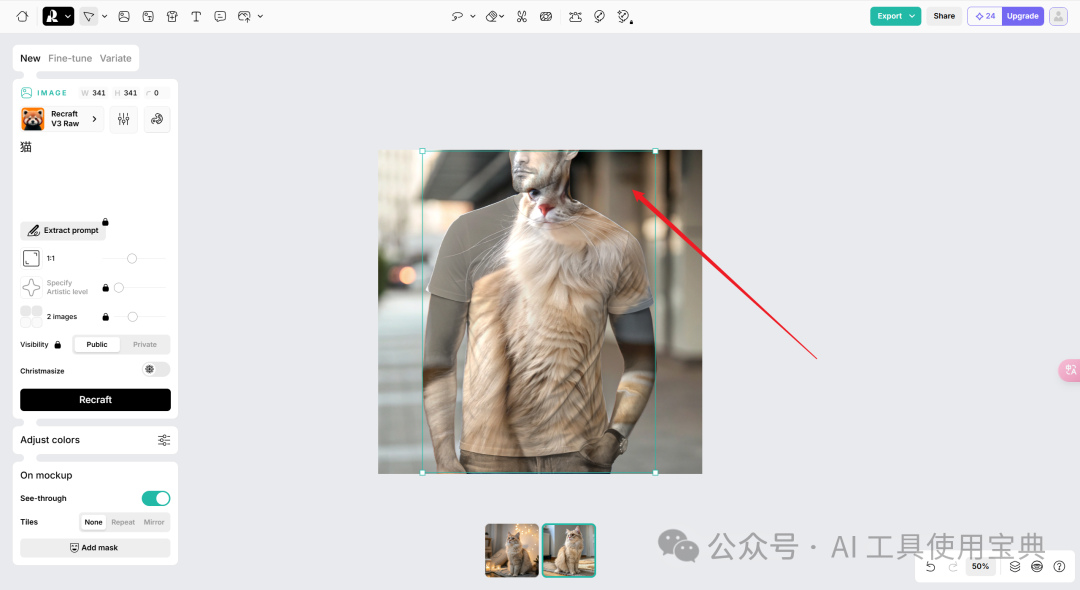Open the eraser tool dropdown chevron
The width and height of the screenshot is (1080, 590).
pos(503,16)
